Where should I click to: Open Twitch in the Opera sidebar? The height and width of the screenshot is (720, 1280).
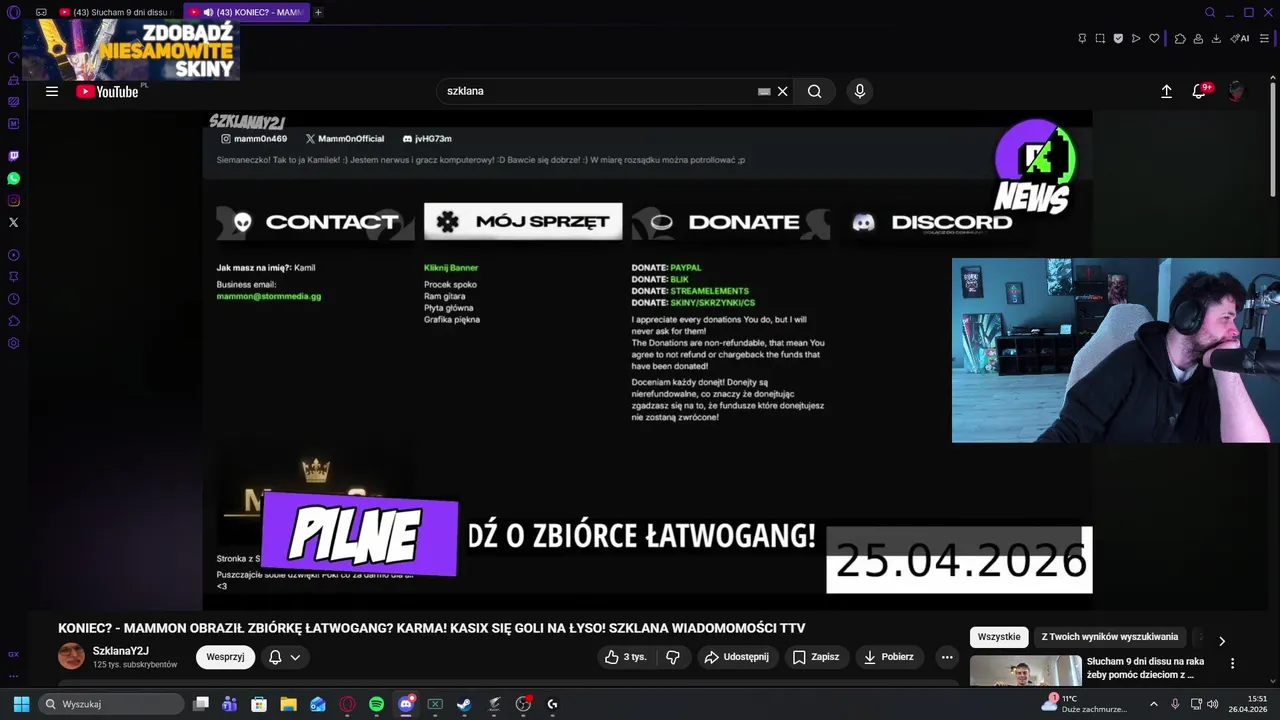pyautogui.click(x=13, y=156)
